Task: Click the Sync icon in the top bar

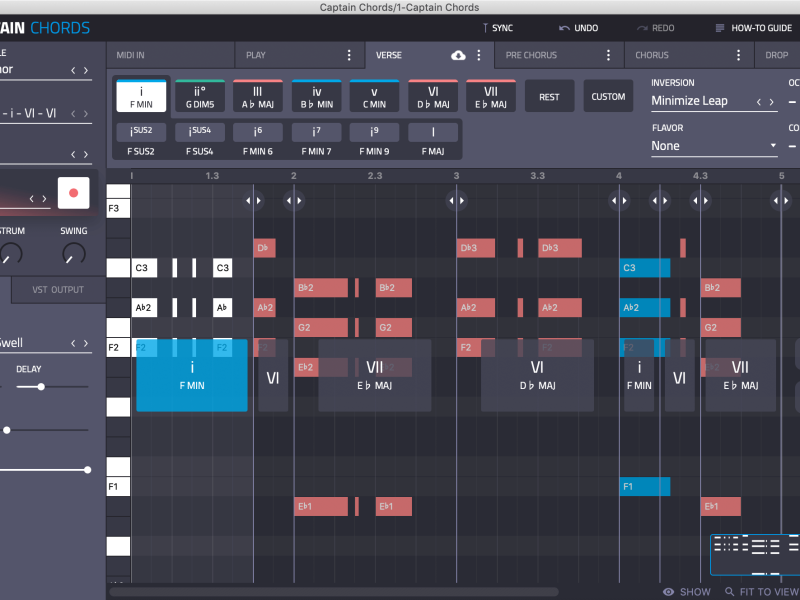Action: click(485, 28)
